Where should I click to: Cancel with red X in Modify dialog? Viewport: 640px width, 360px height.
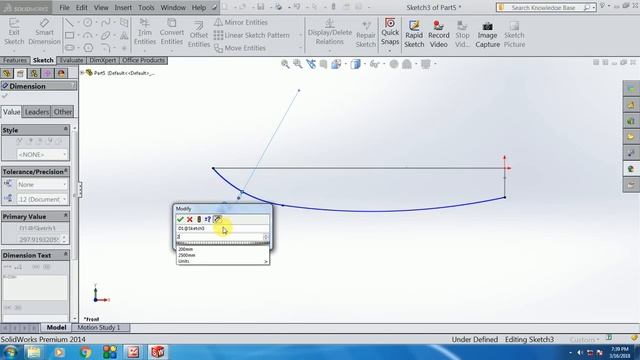(x=190, y=219)
